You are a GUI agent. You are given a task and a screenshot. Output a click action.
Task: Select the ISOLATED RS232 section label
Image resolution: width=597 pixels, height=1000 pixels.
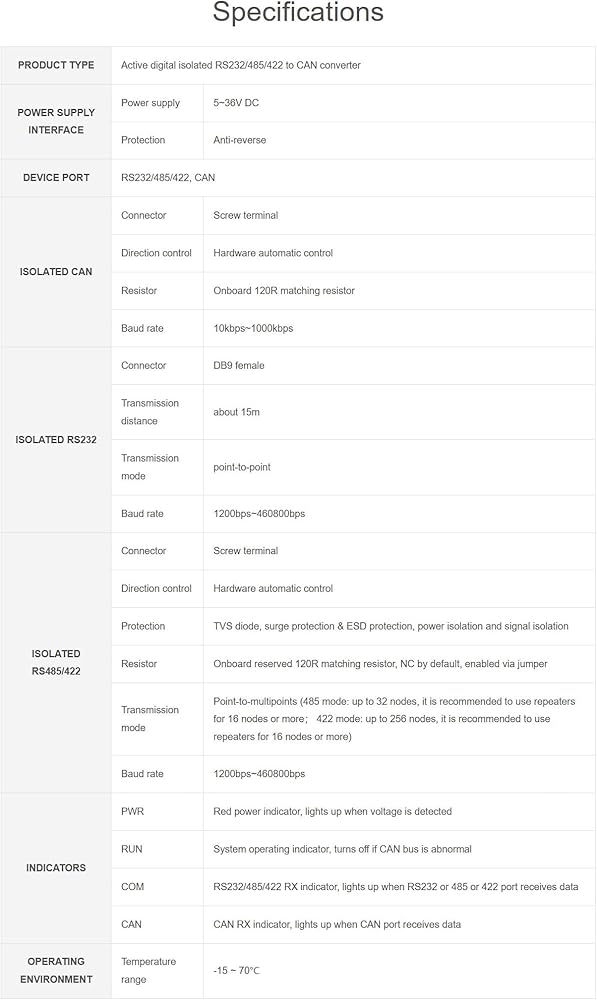click(x=56, y=439)
